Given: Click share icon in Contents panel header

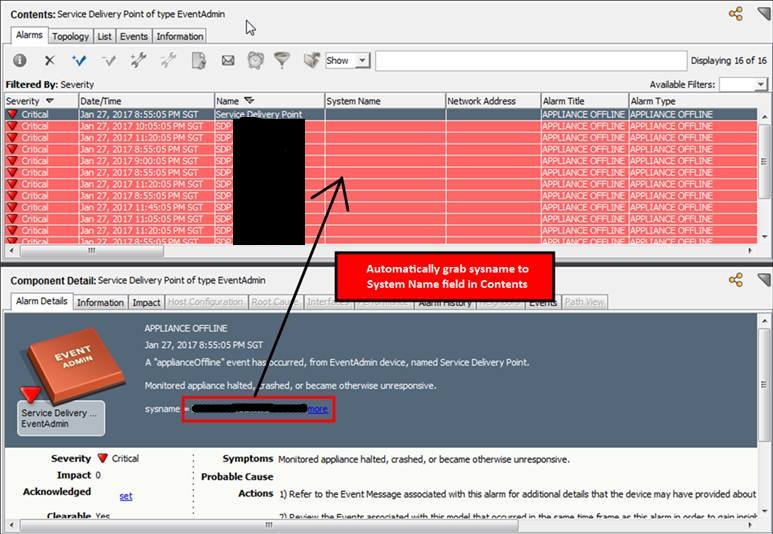Looking at the screenshot, I should pyautogui.click(x=736, y=14).
